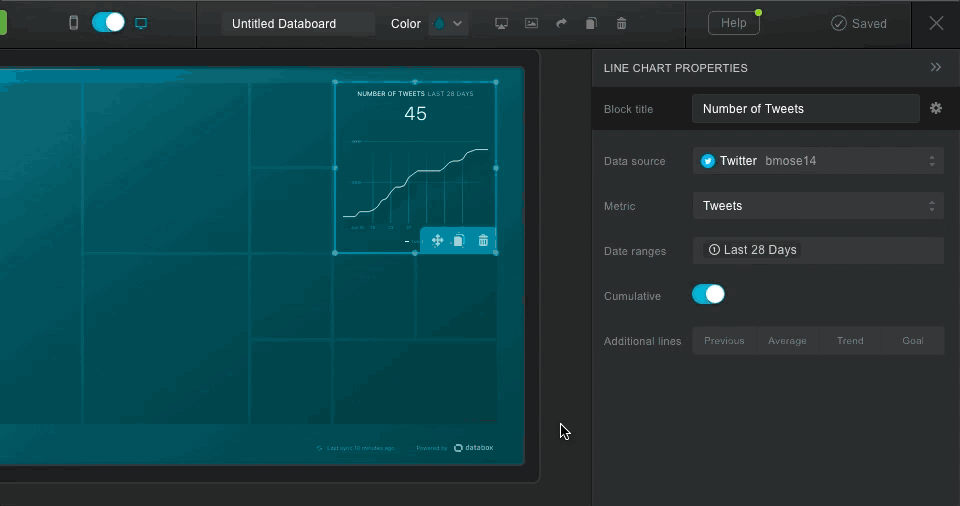960x506 pixels.
Task: Click the presentation screen icon in toolbar
Action: [502, 24]
